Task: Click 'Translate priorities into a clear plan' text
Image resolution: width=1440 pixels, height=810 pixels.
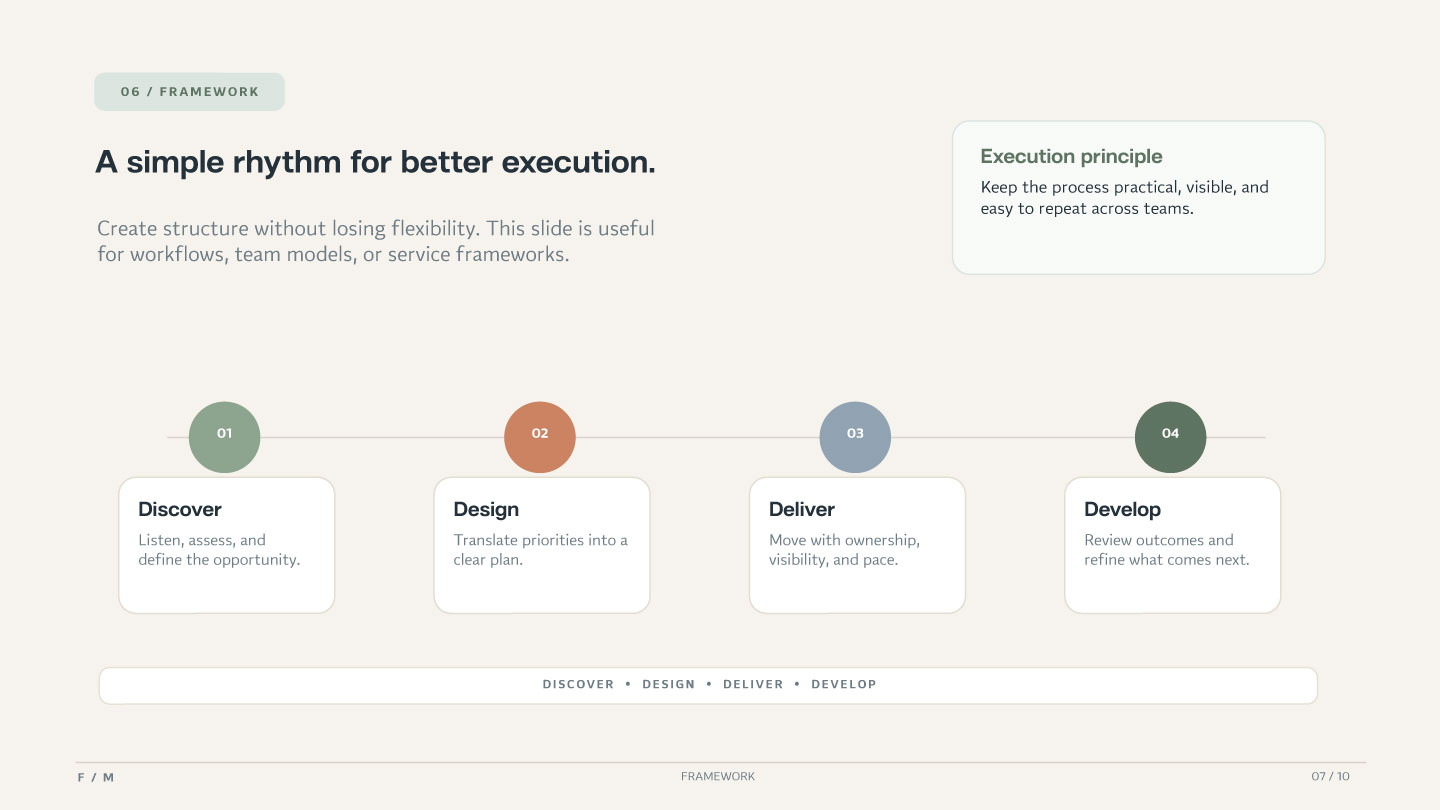Action: [x=541, y=550]
